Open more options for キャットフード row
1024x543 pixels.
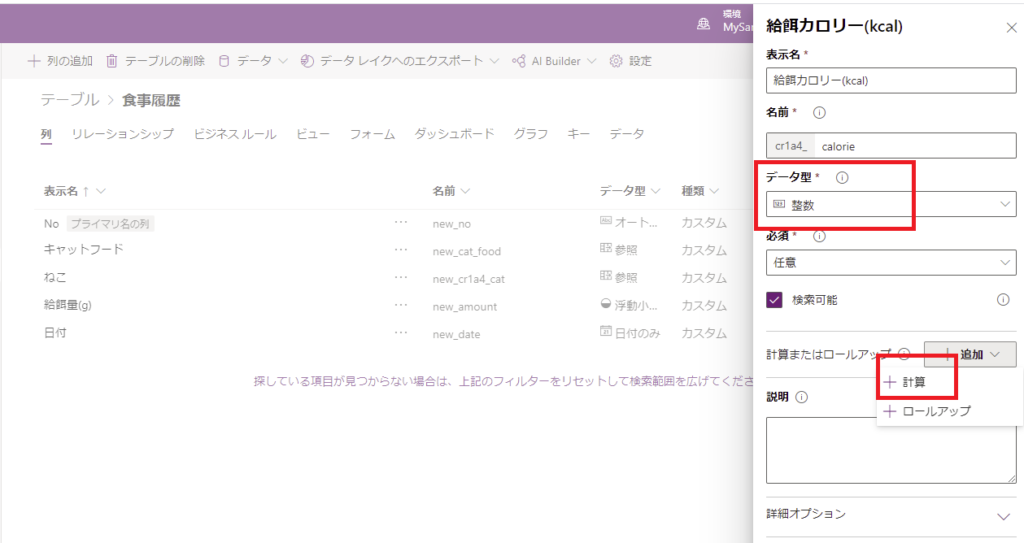pos(401,250)
